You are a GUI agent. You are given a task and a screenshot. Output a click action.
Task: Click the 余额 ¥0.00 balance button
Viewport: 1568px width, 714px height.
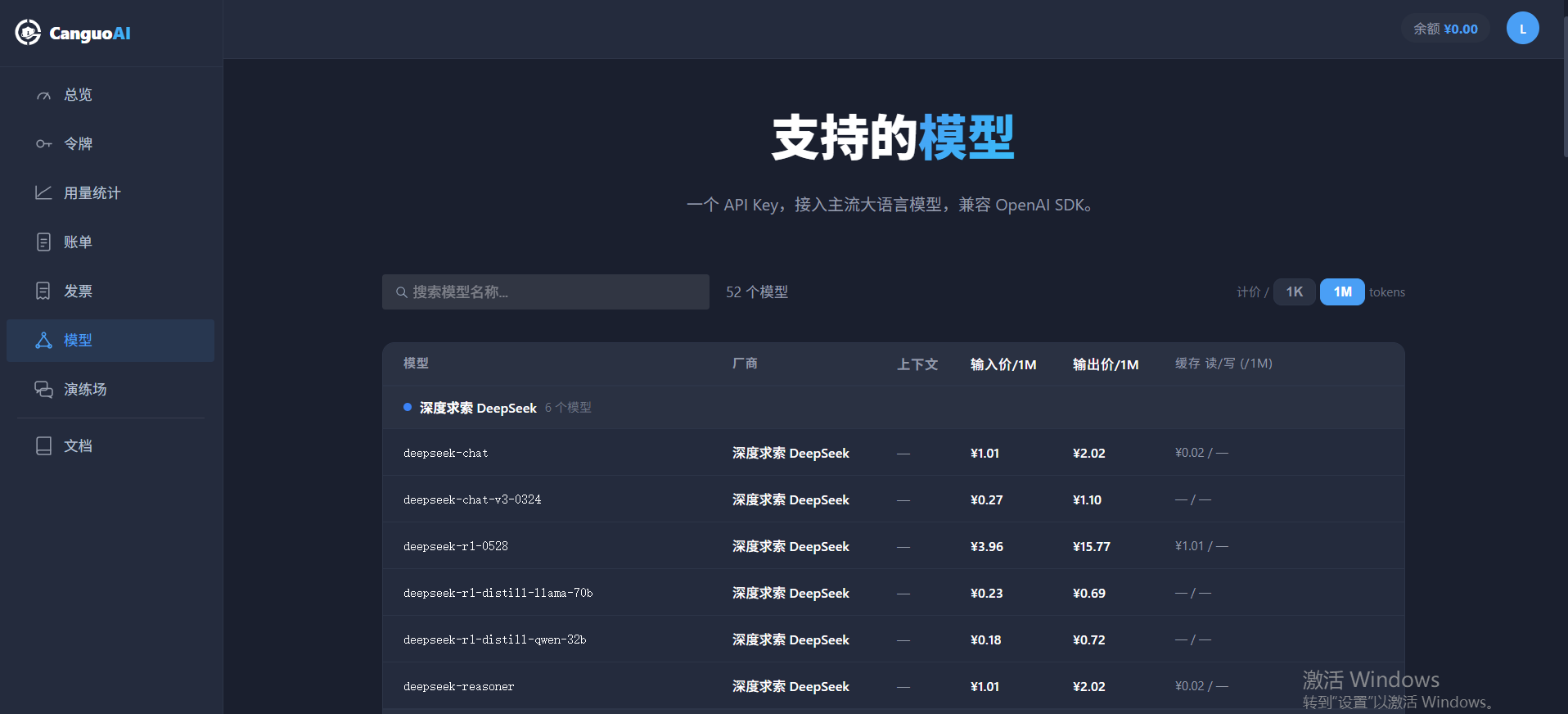(1445, 29)
